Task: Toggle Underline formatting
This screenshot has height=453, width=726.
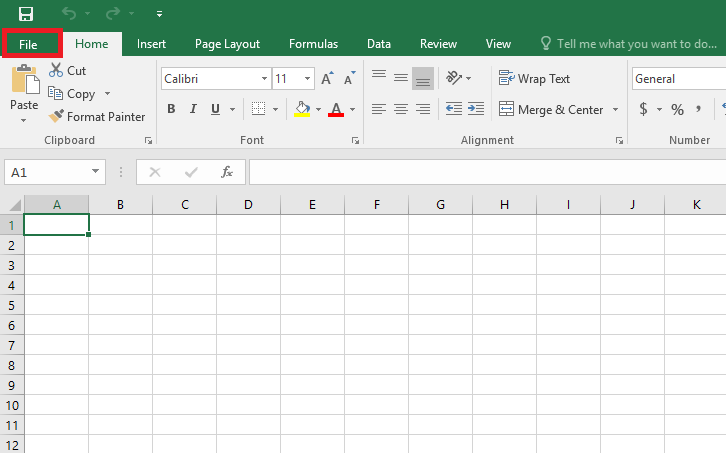Action: 215,109
